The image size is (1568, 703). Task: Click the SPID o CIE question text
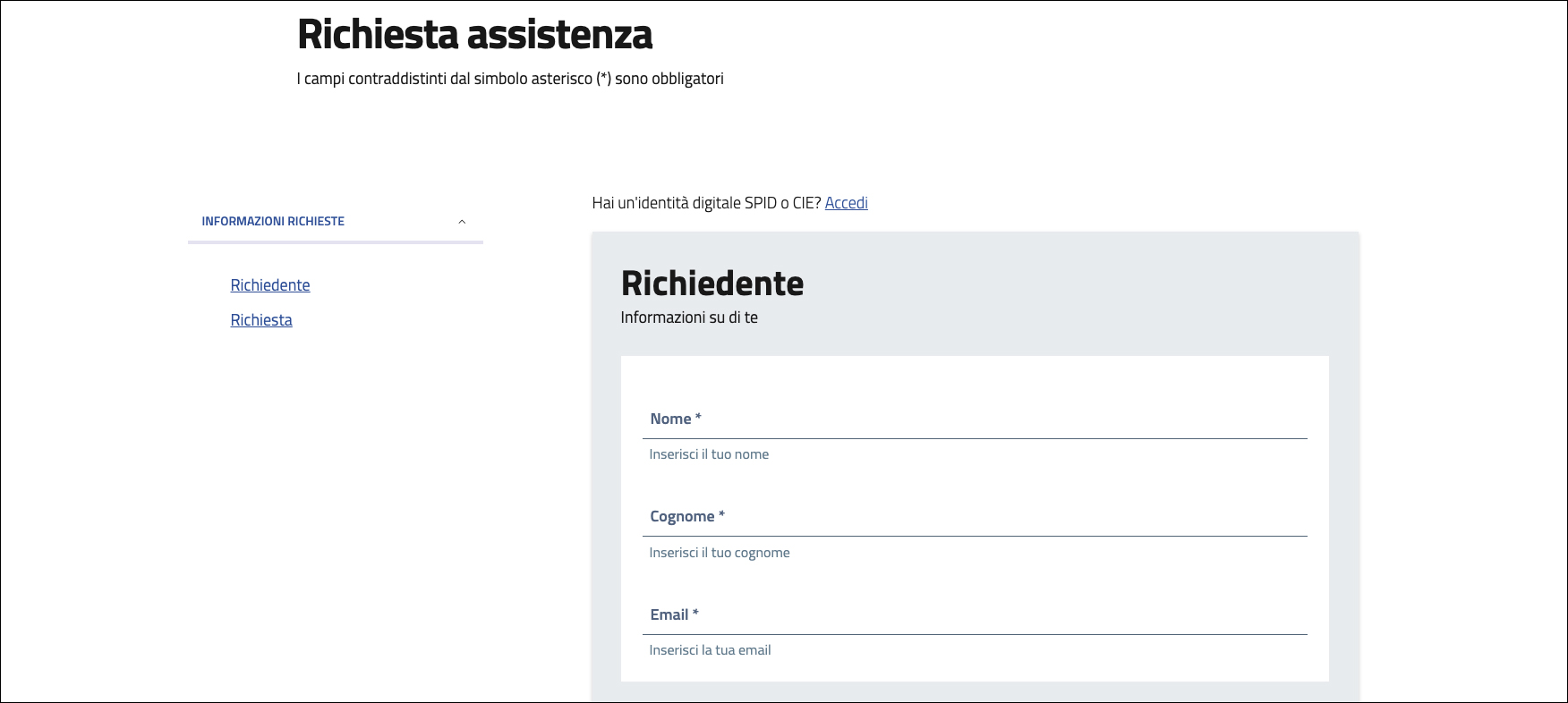pos(706,203)
